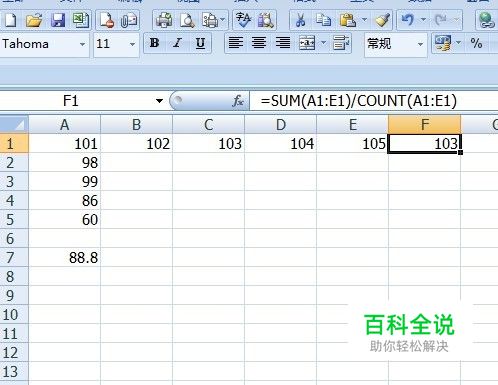Select cell A2 containing 98

65,163
